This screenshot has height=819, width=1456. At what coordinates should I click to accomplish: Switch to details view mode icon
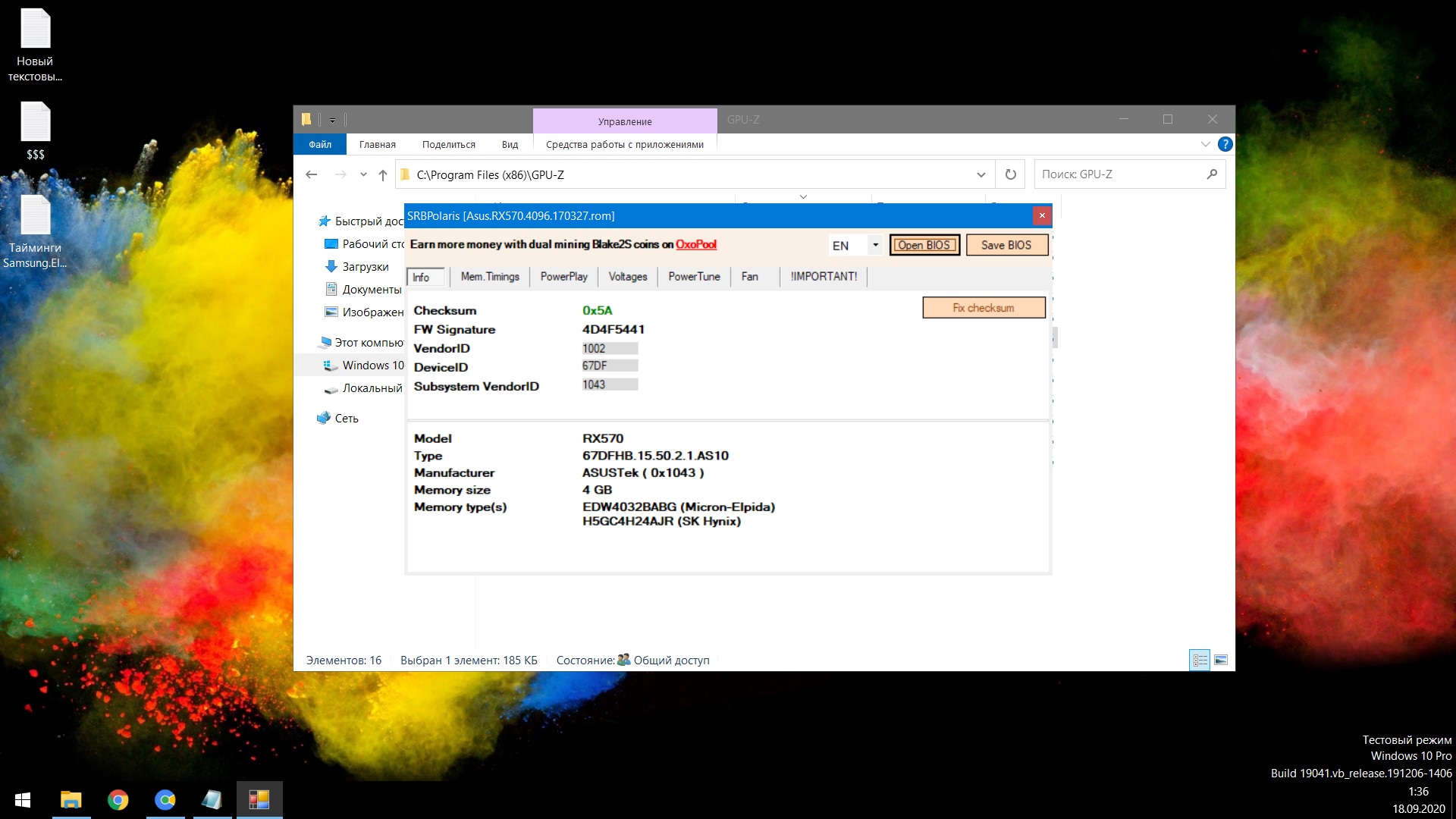[x=1200, y=660]
